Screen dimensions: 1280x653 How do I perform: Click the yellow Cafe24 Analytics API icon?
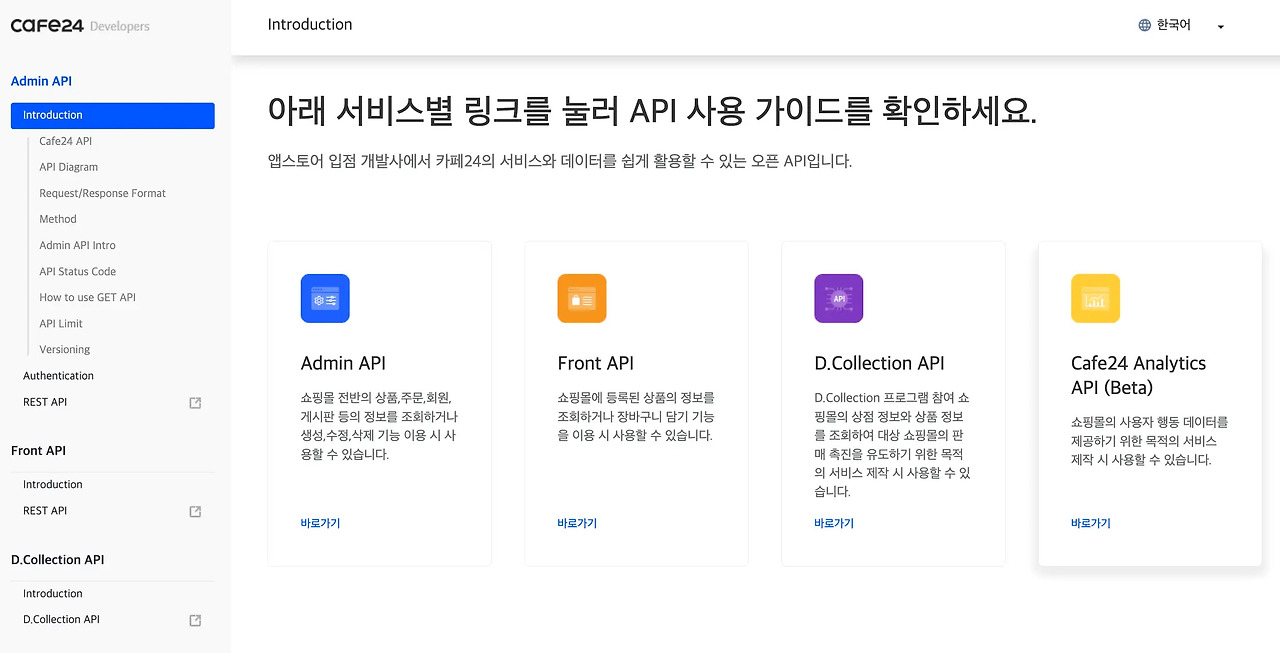click(x=1095, y=298)
